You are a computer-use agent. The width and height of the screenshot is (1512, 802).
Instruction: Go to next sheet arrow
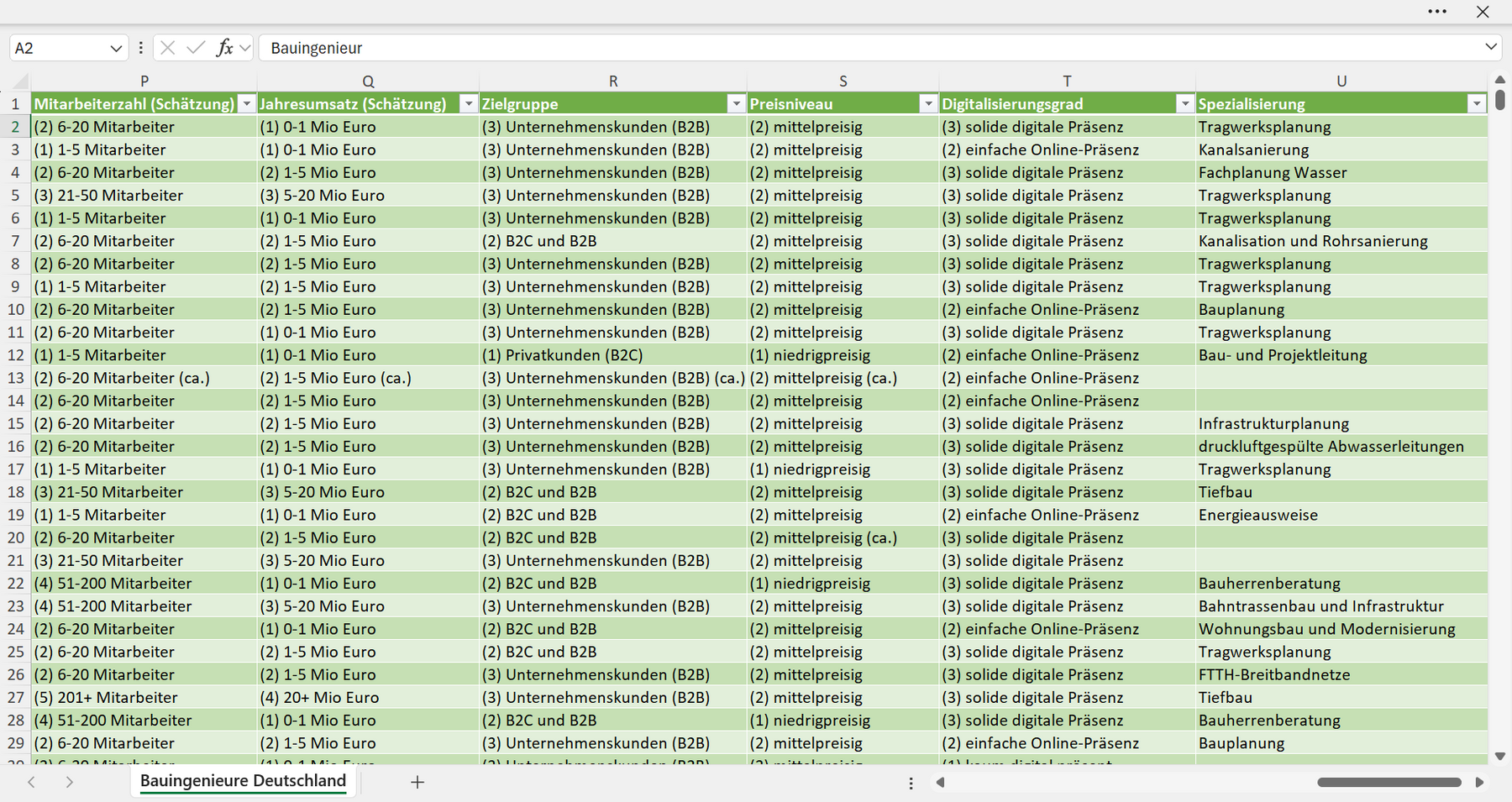(70, 782)
